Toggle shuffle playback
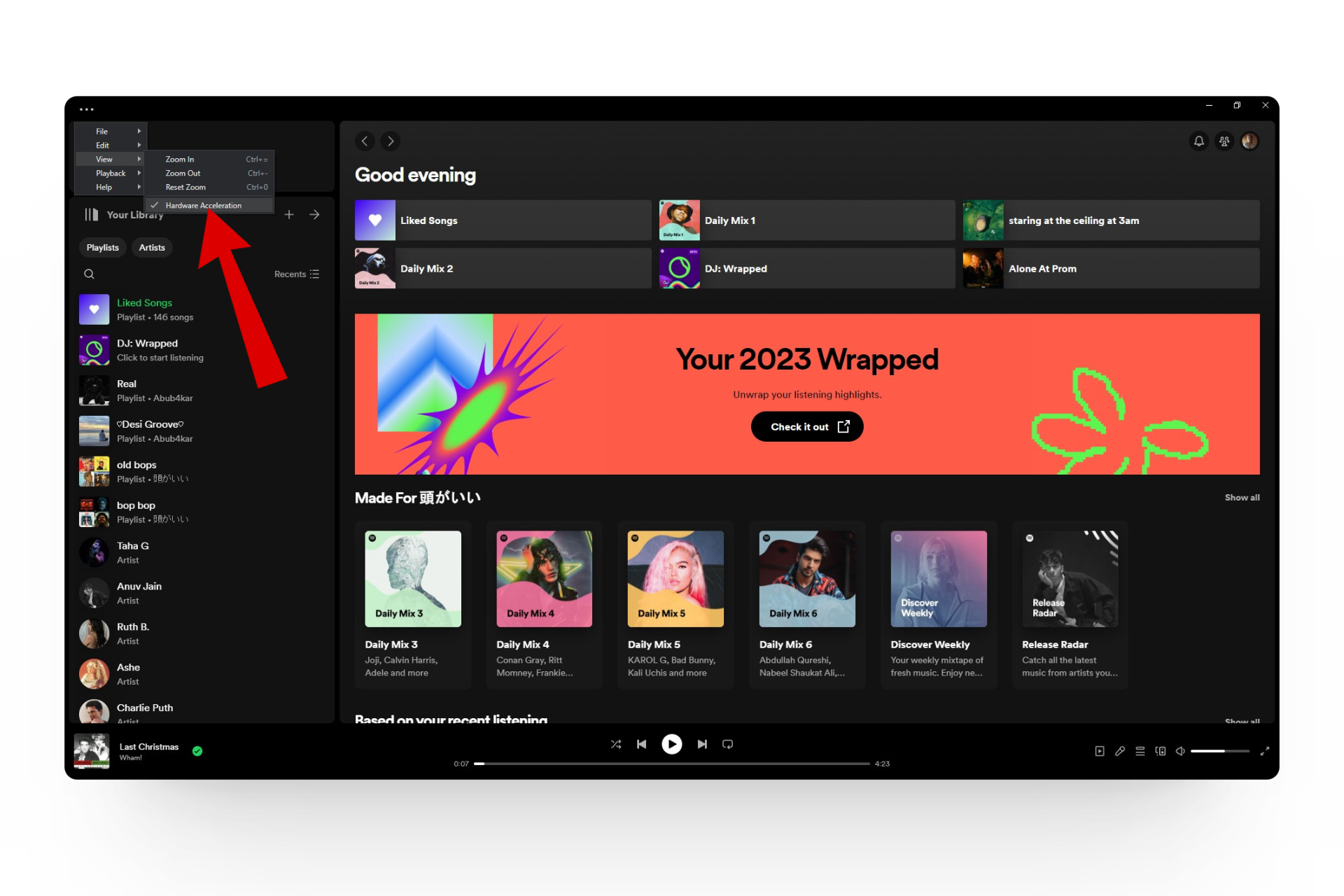The width and height of the screenshot is (1344, 896). point(615,744)
